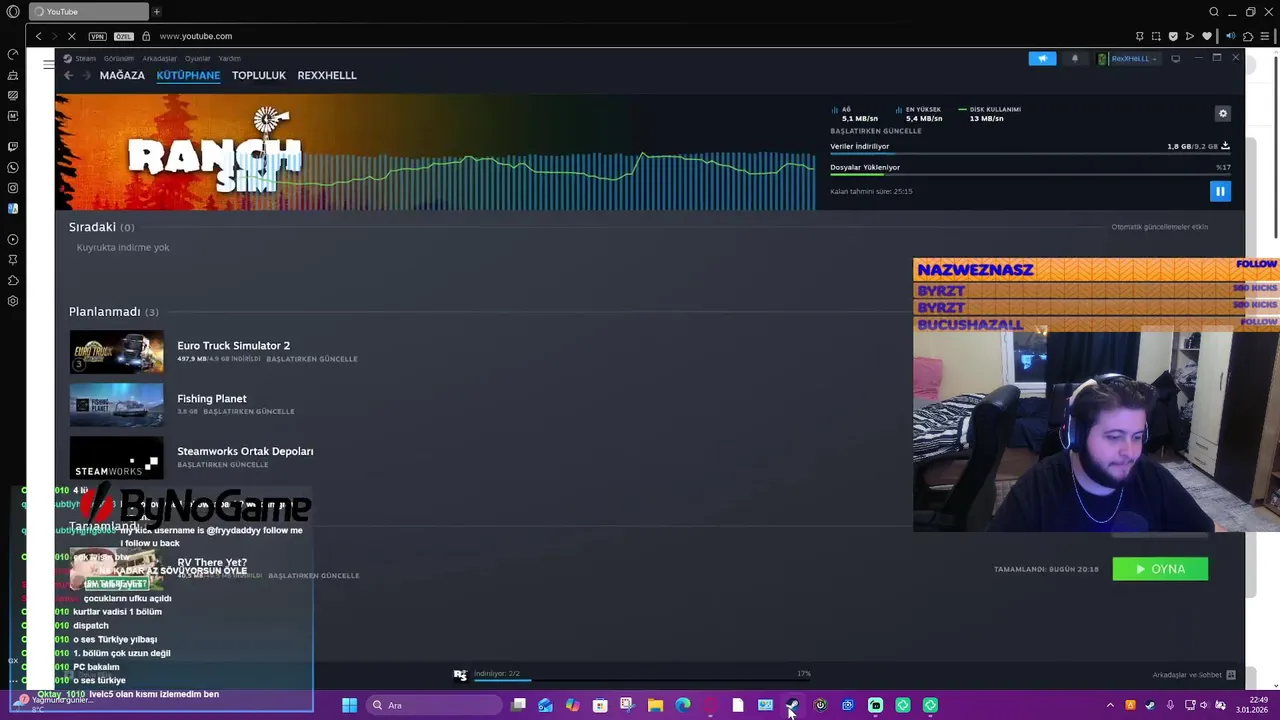1280x720 pixels.
Task: Open Arkadaşlar ve Sohbet panel
Action: (1194, 675)
